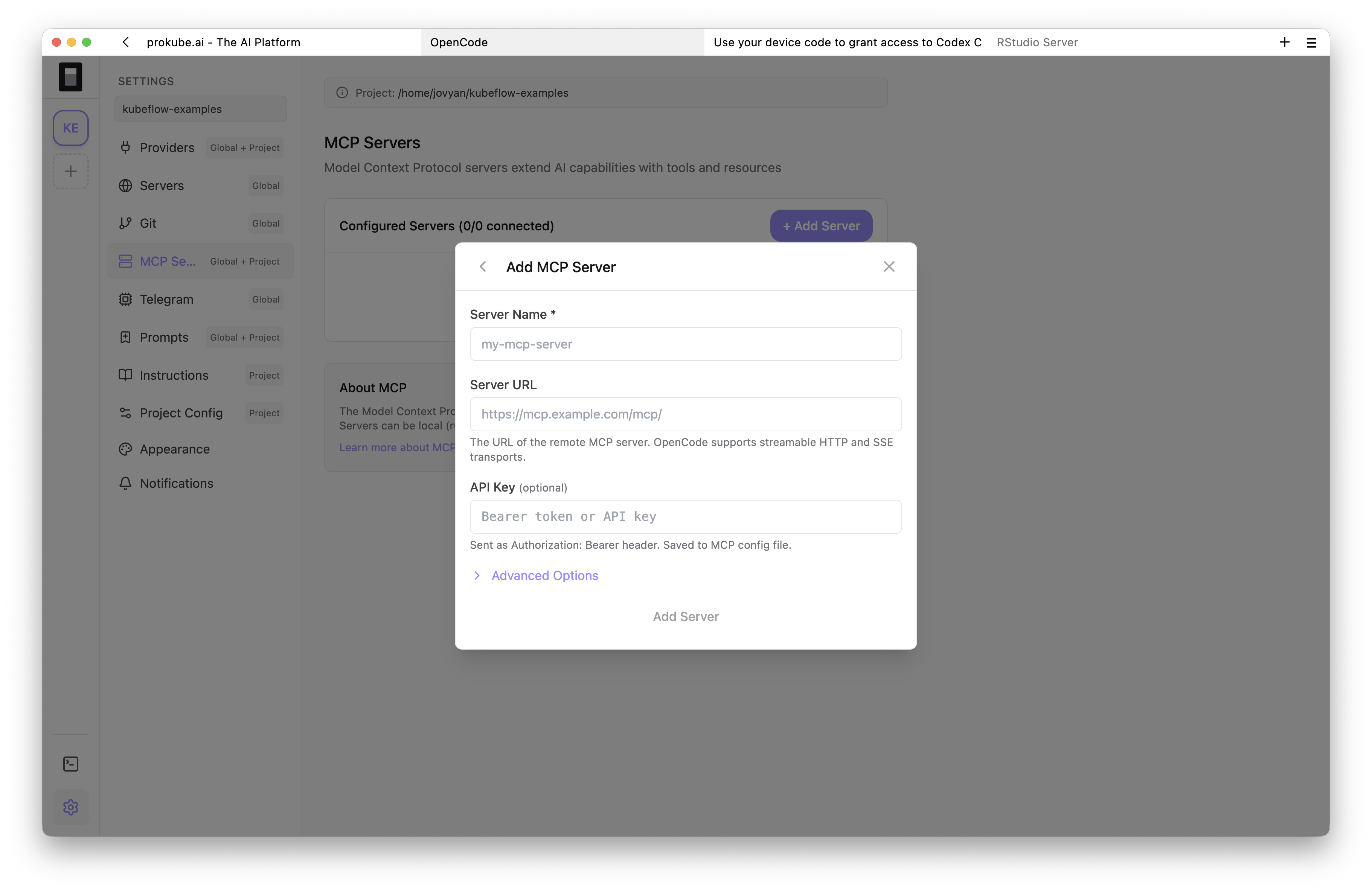Open the settings gear icon
Screen dimensions: 1372x892
point(70,807)
